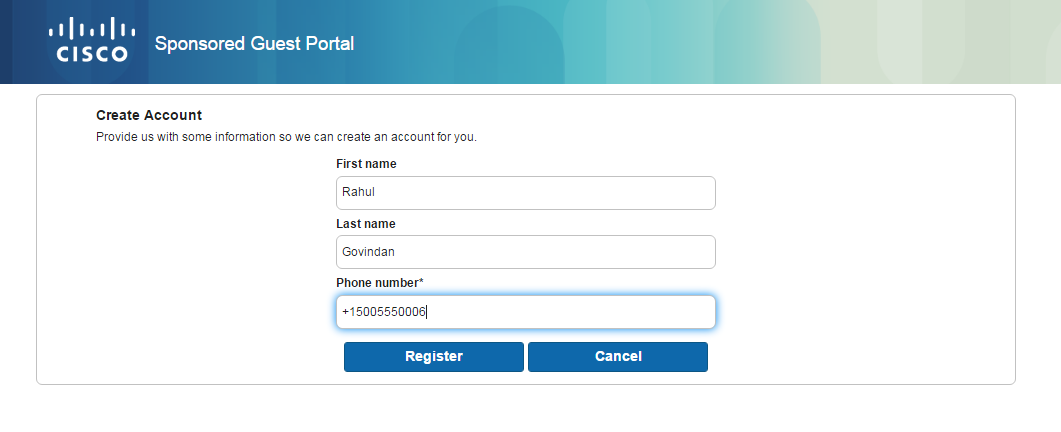Click the First name label
1061x432 pixels.
coord(366,164)
